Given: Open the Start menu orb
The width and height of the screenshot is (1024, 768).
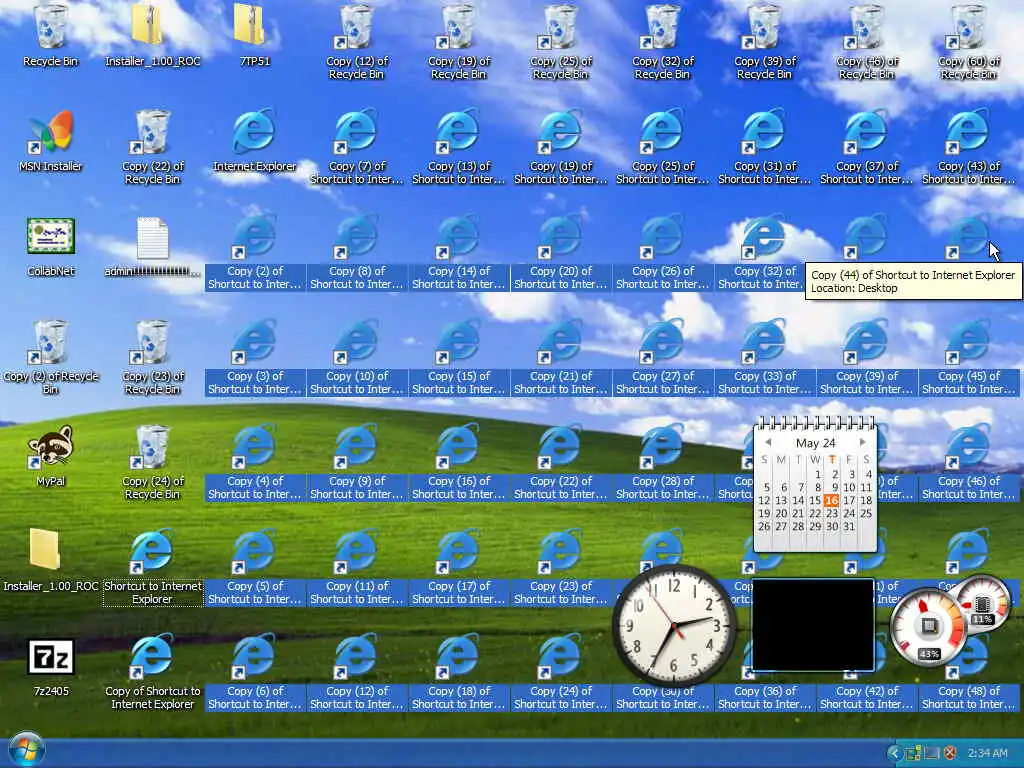Looking at the screenshot, I should pyautogui.click(x=26, y=749).
